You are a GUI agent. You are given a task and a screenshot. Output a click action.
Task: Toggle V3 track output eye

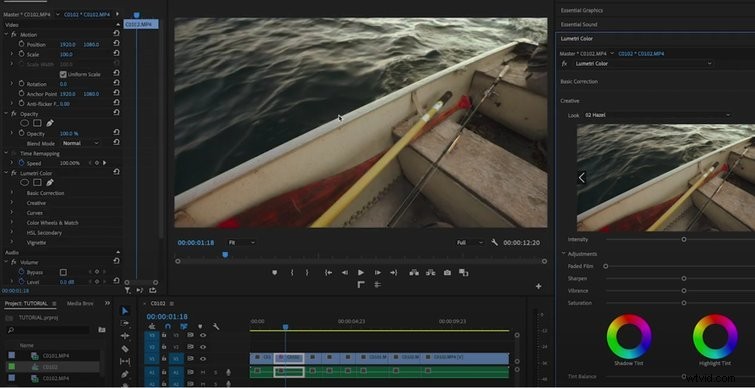pos(203,335)
